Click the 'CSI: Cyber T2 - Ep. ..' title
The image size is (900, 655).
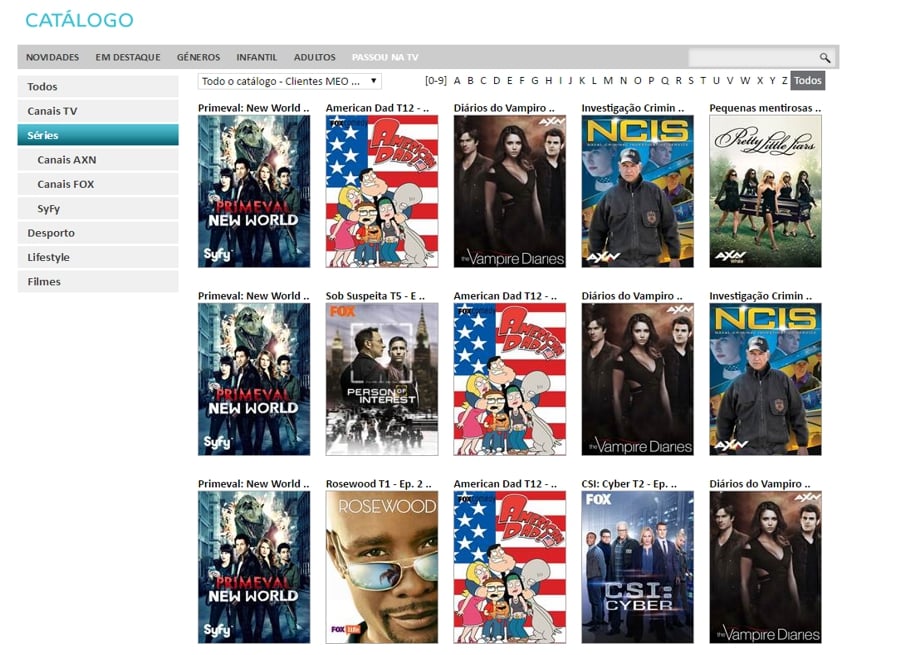pos(629,483)
